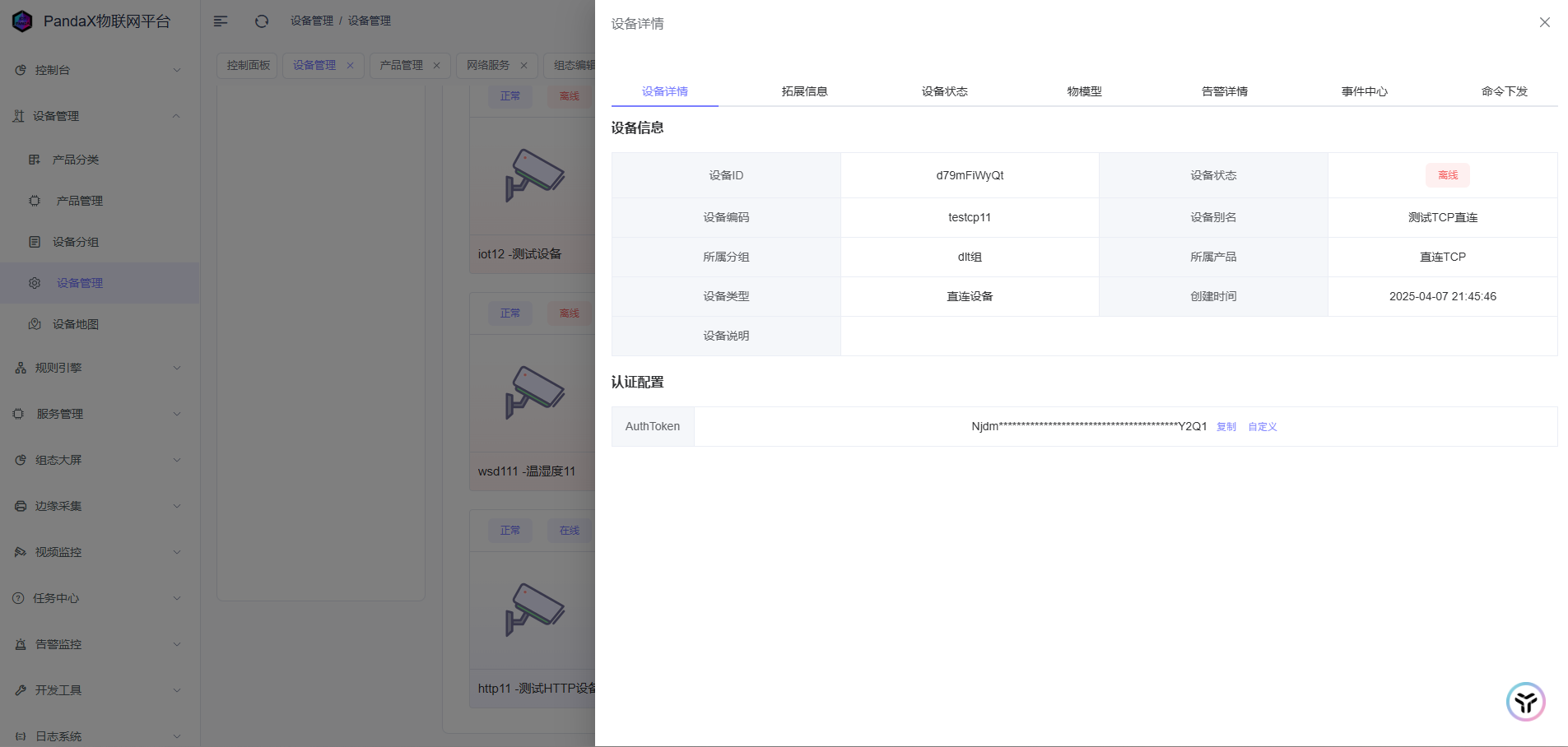1568x747 pixels.
Task: Click the camera thumbnail of iot12 device
Action: point(534,175)
